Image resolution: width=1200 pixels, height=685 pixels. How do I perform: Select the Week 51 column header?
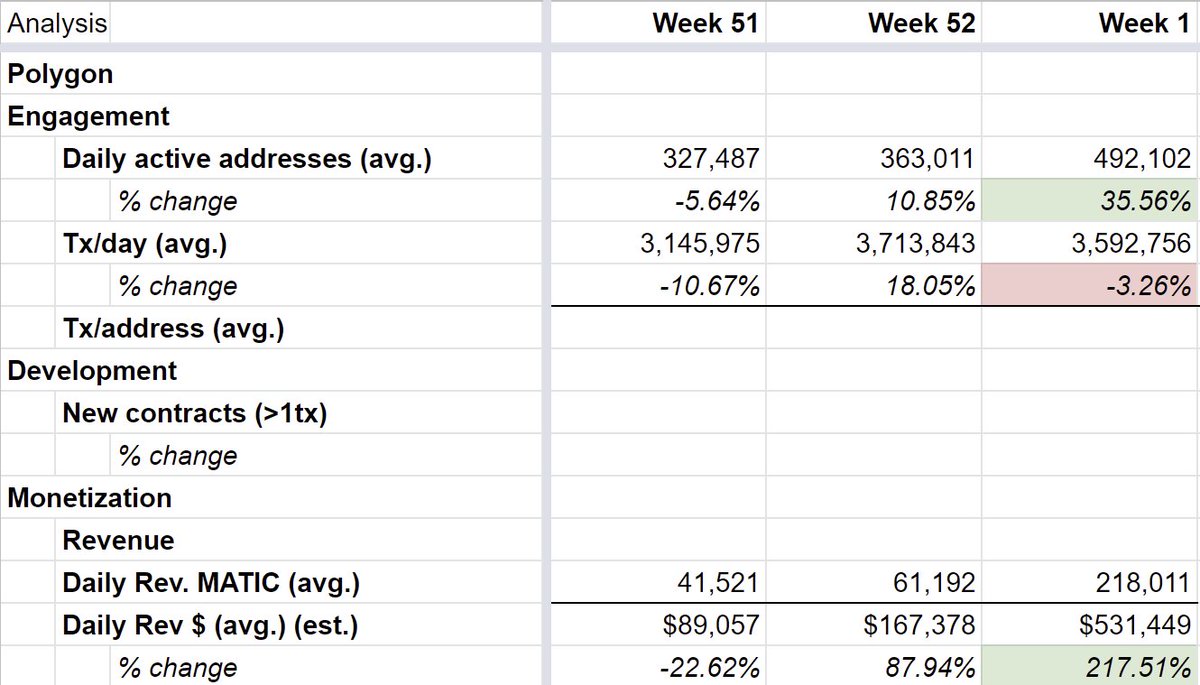pyautogui.click(x=659, y=24)
